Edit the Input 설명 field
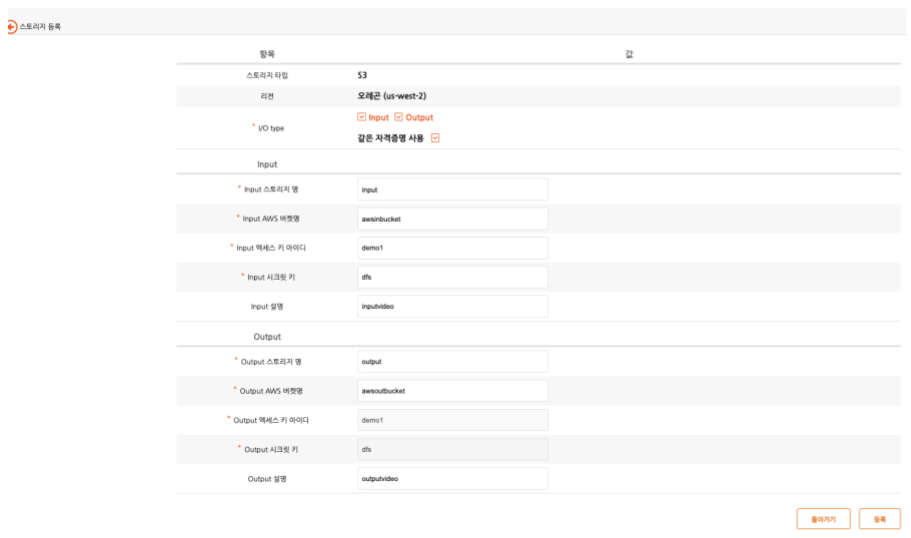Image resolution: width=911 pixels, height=538 pixels. tap(452, 306)
